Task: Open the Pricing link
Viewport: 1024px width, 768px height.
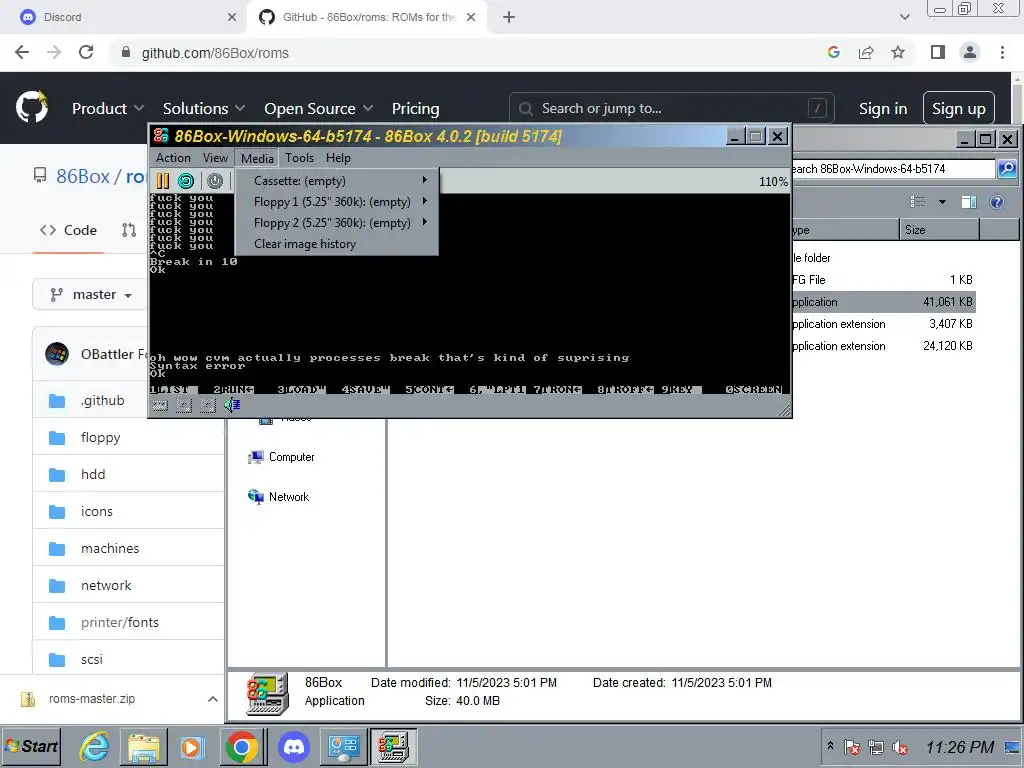Action: tap(415, 108)
